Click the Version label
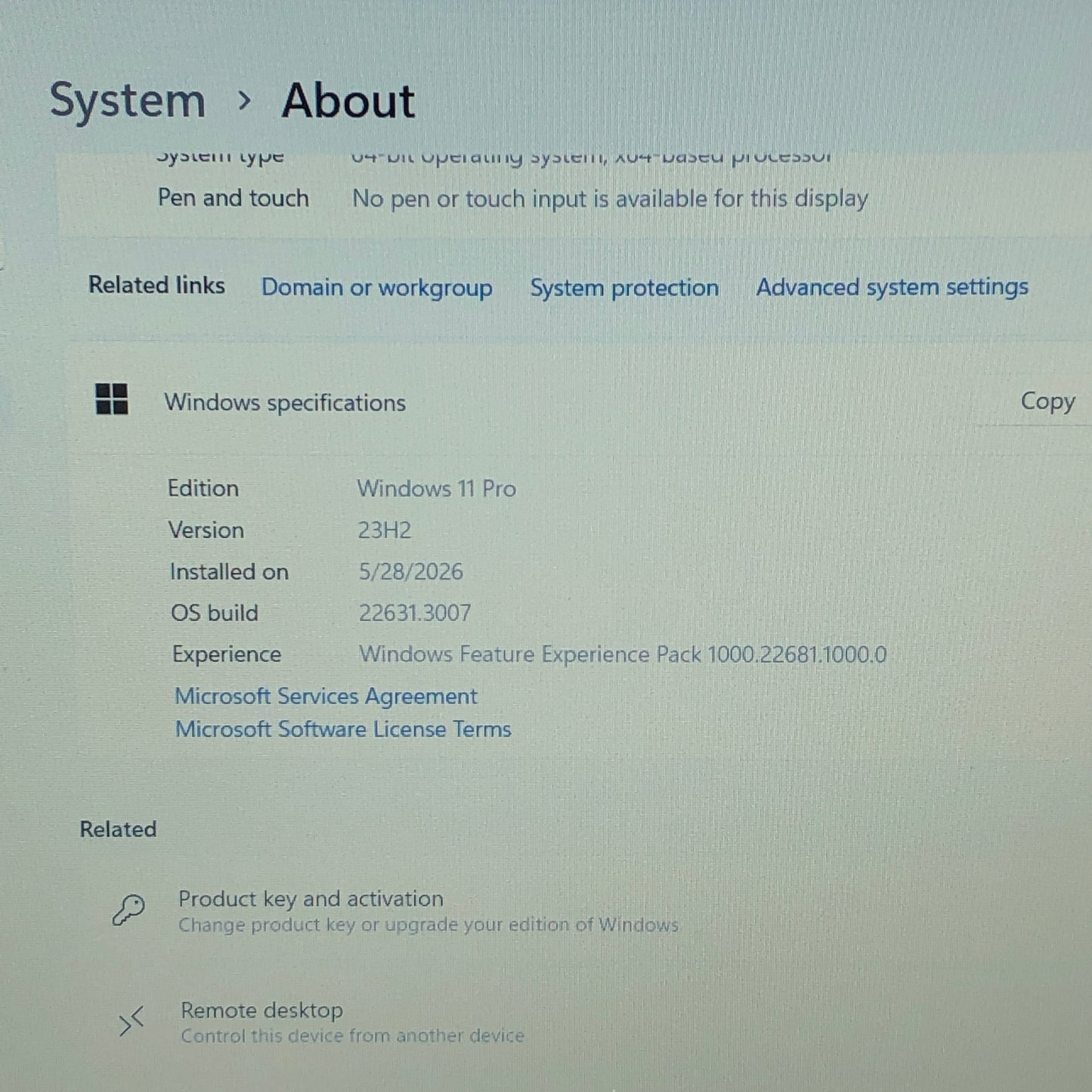This screenshot has height=1092, width=1092. coord(206,531)
